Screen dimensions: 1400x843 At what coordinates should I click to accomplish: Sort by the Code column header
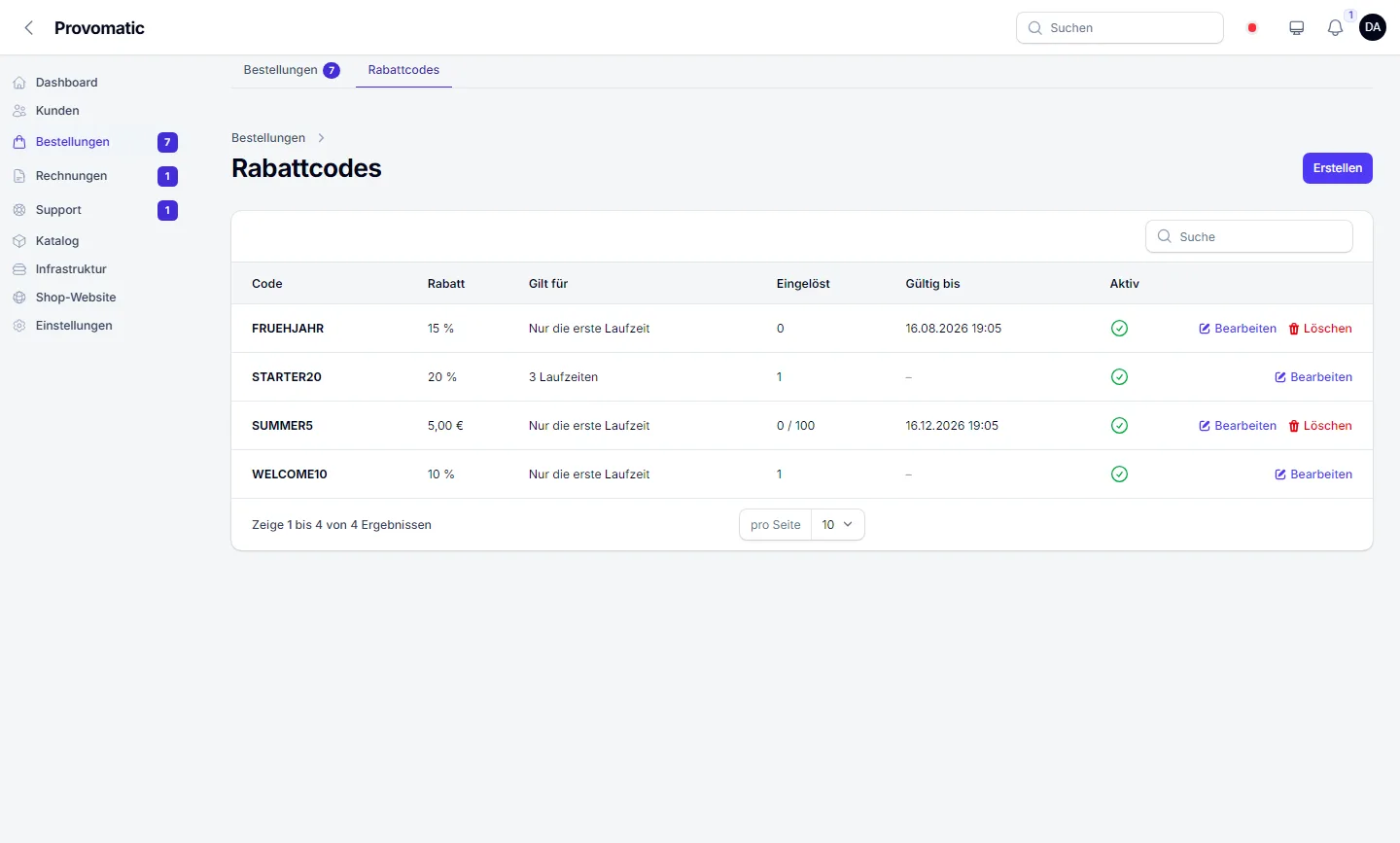(267, 284)
